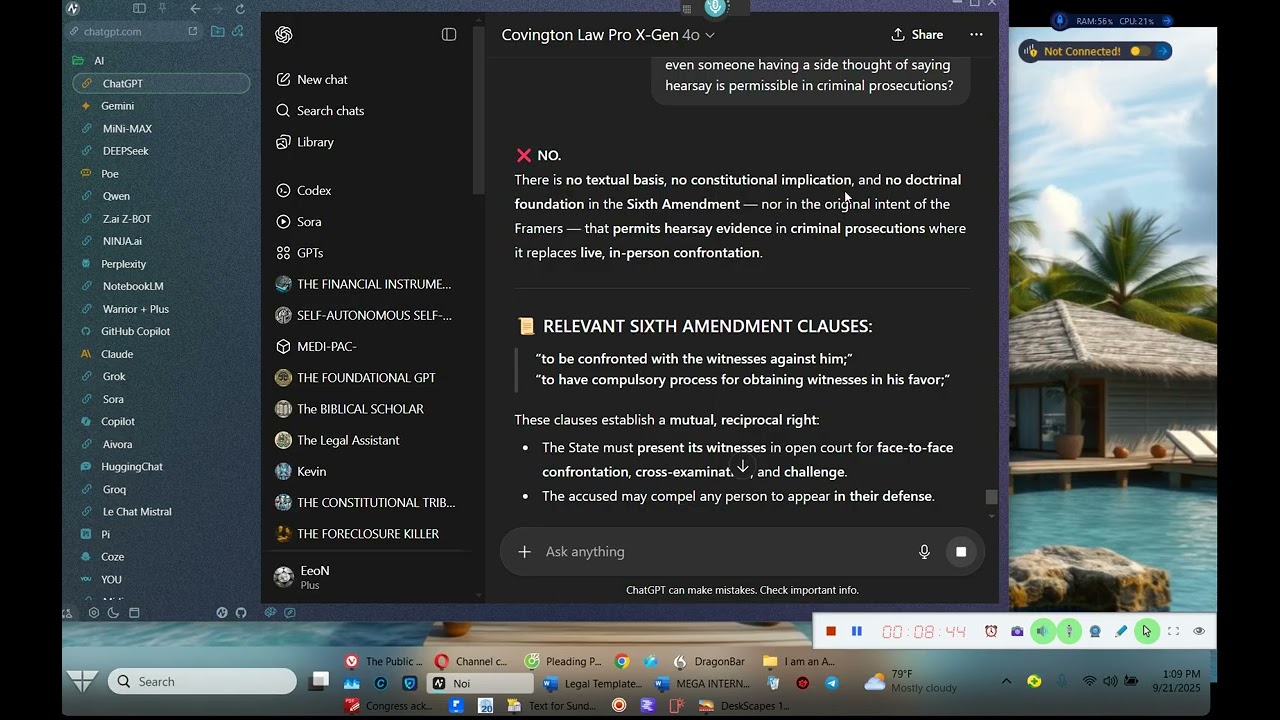Toggle the Not Connected VPN switch
The height and width of the screenshot is (720, 1280).
coord(1139,51)
